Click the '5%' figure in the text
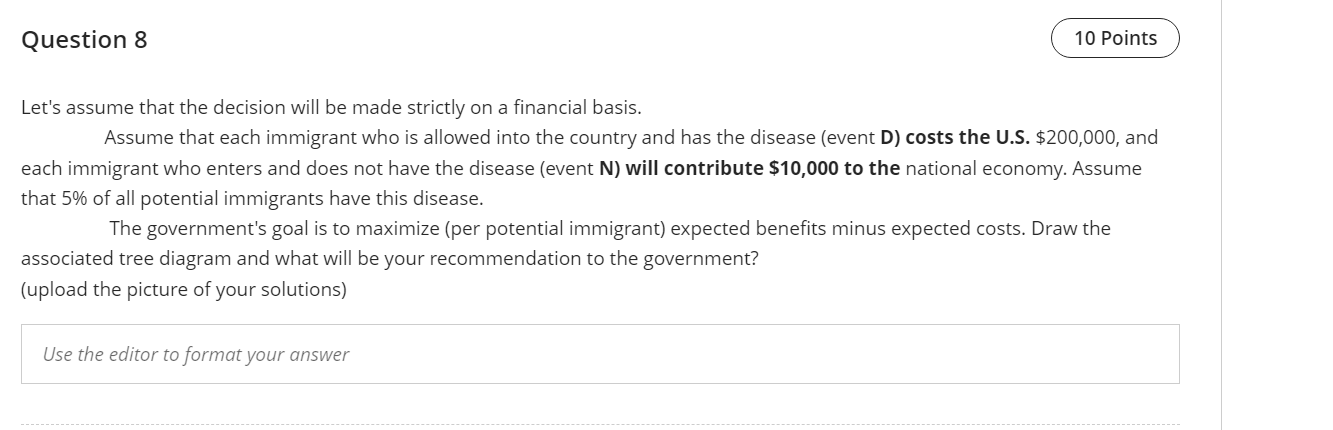Screen dimensions: 1333x430 pos(74,198)
